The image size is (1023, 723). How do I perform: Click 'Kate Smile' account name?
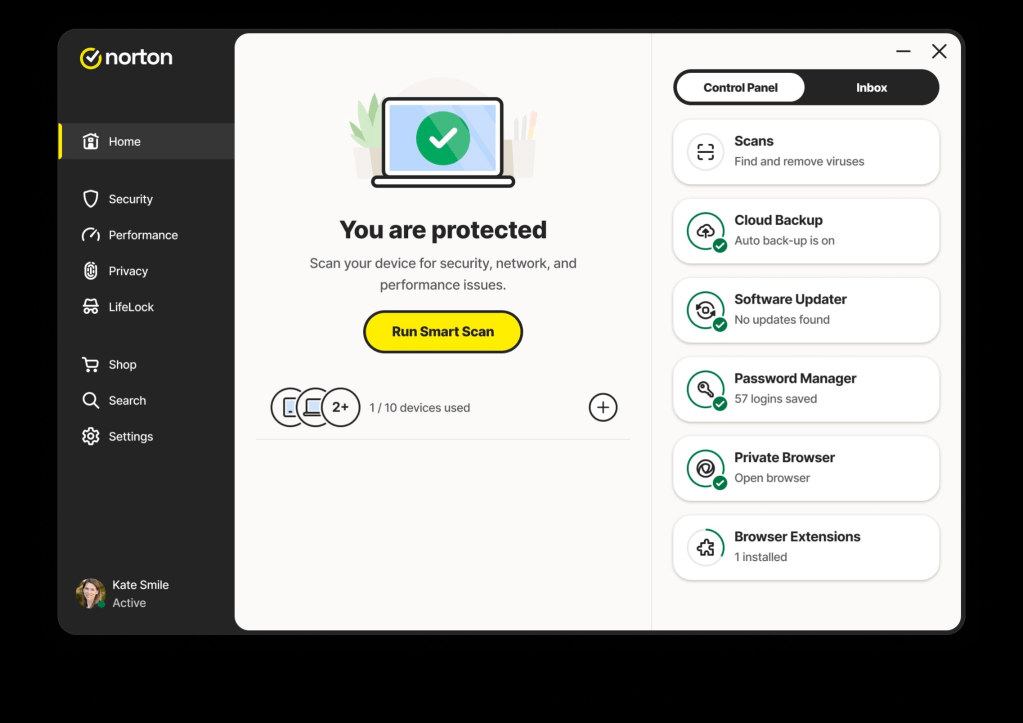pos(140,585)
